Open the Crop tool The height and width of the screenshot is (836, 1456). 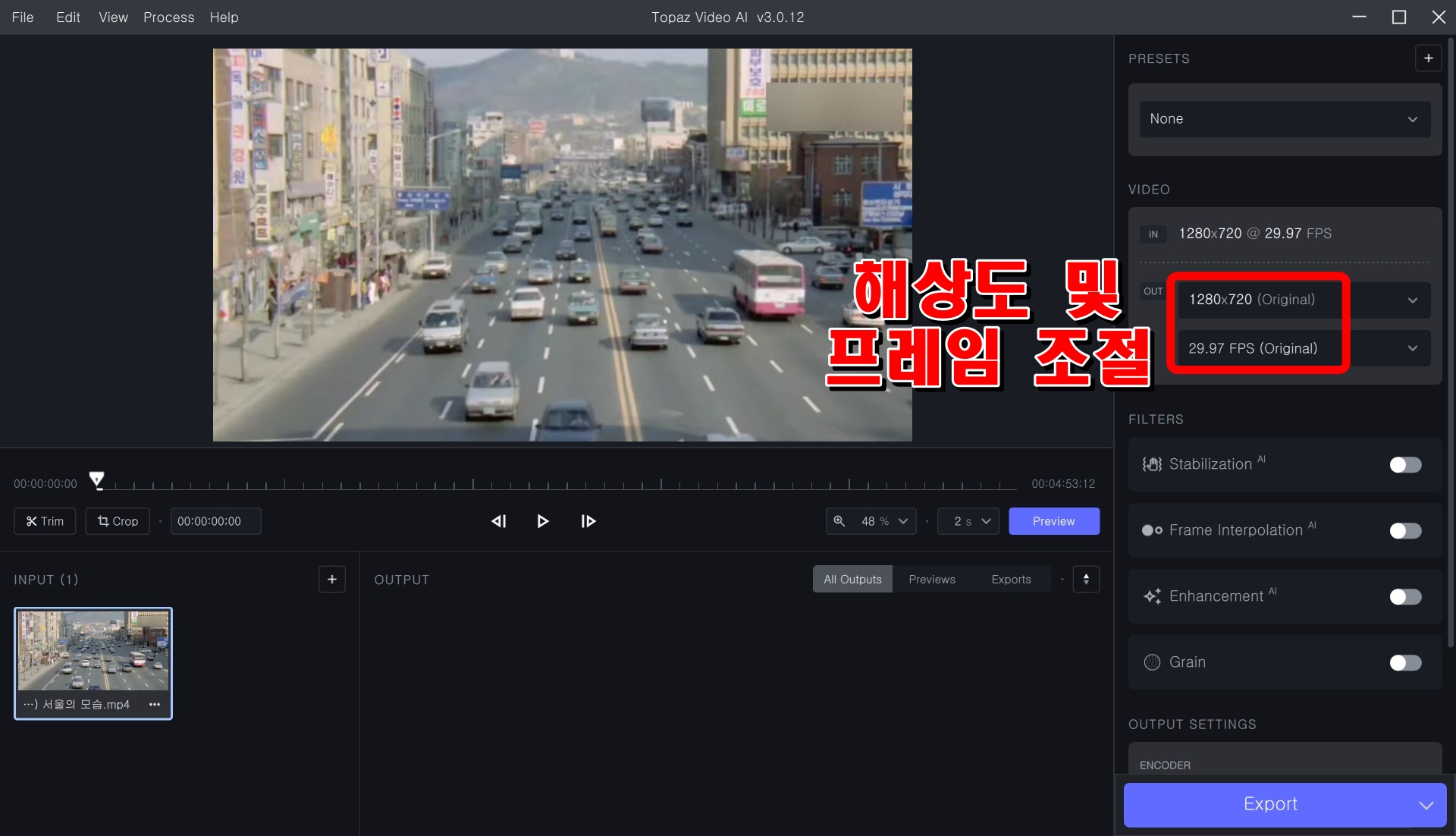(x=118, y=521)
